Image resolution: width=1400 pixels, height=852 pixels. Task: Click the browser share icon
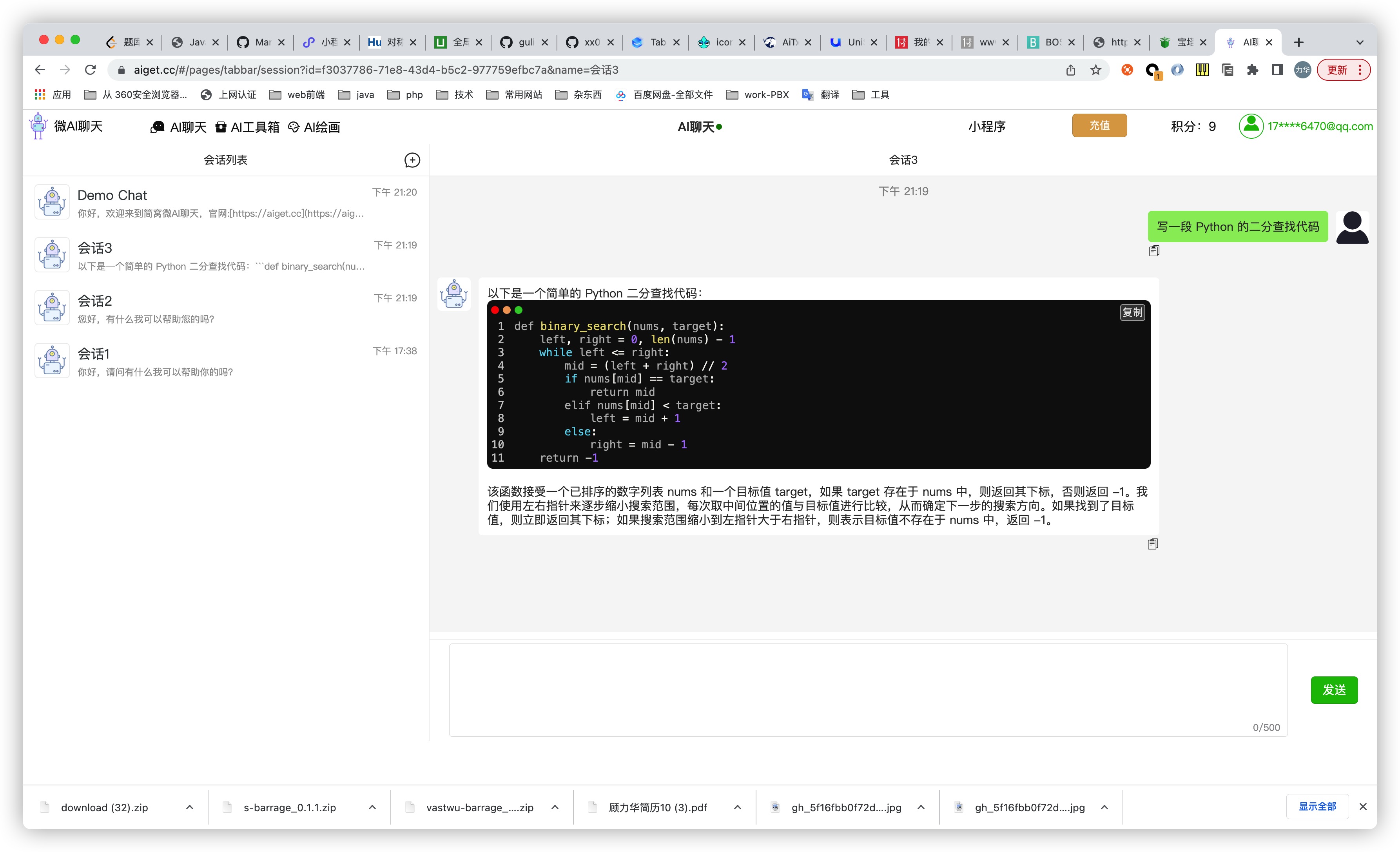coord(1070,70)
